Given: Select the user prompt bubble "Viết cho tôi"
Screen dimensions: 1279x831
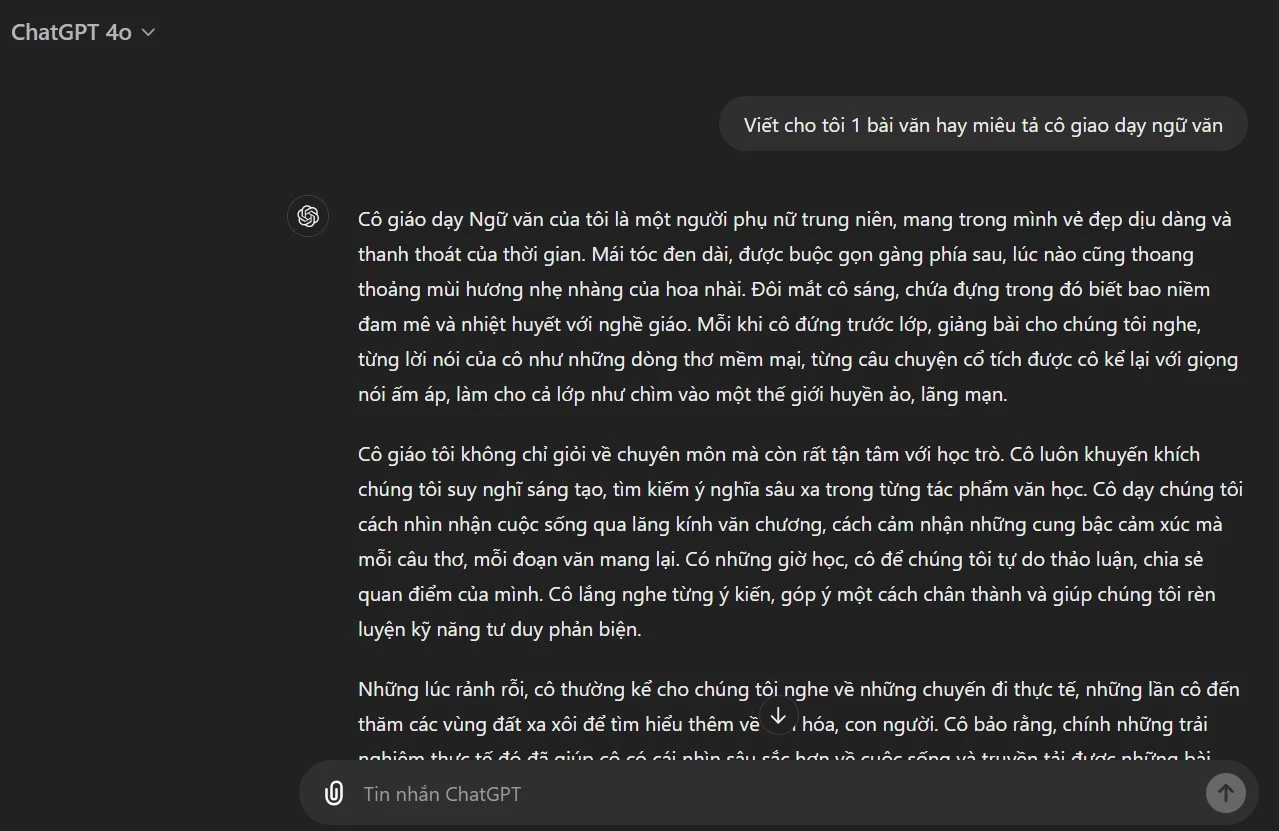Looking at the screenshot, I should coord(982,125).
